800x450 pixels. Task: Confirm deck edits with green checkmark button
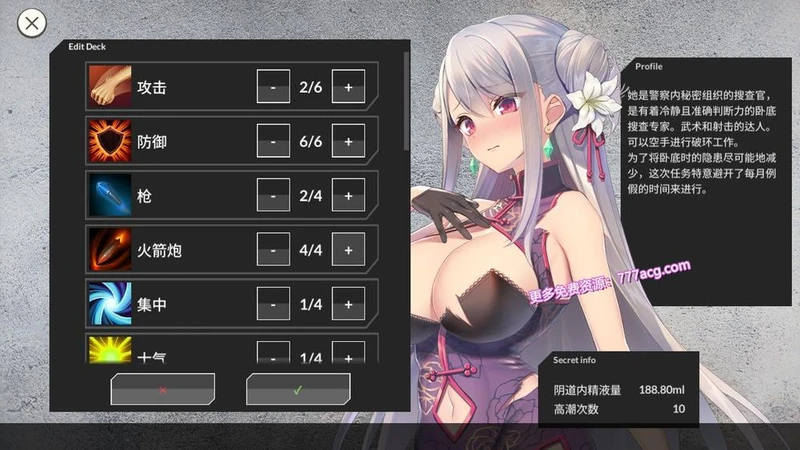(x=298, y=389)
